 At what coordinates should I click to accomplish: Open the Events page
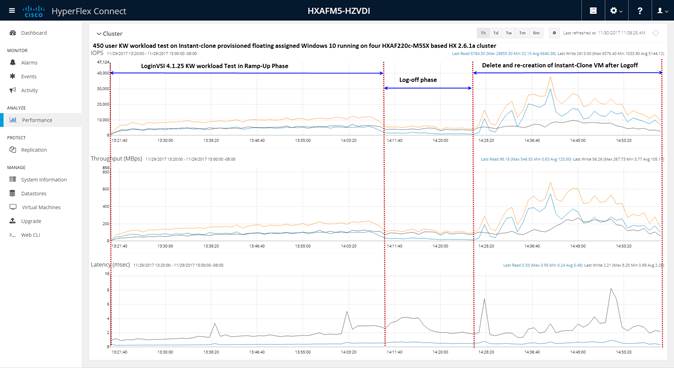coord(29,77)
